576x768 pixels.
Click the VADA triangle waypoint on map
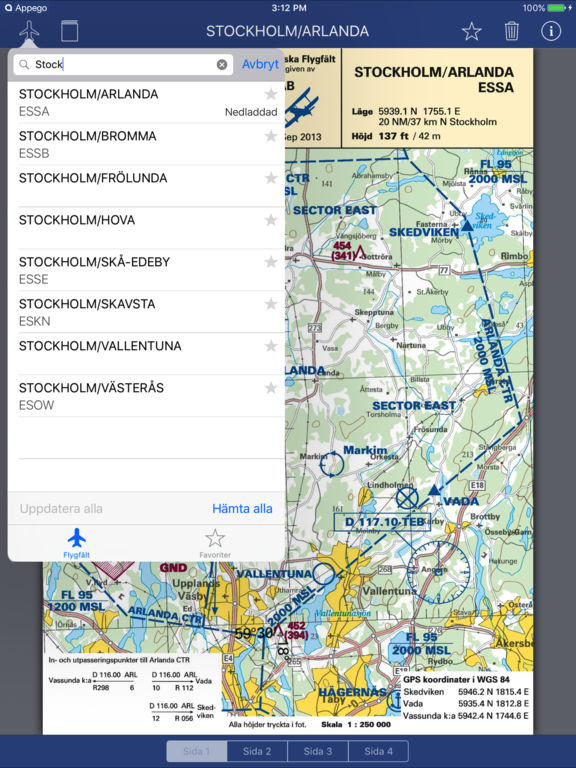434,490
